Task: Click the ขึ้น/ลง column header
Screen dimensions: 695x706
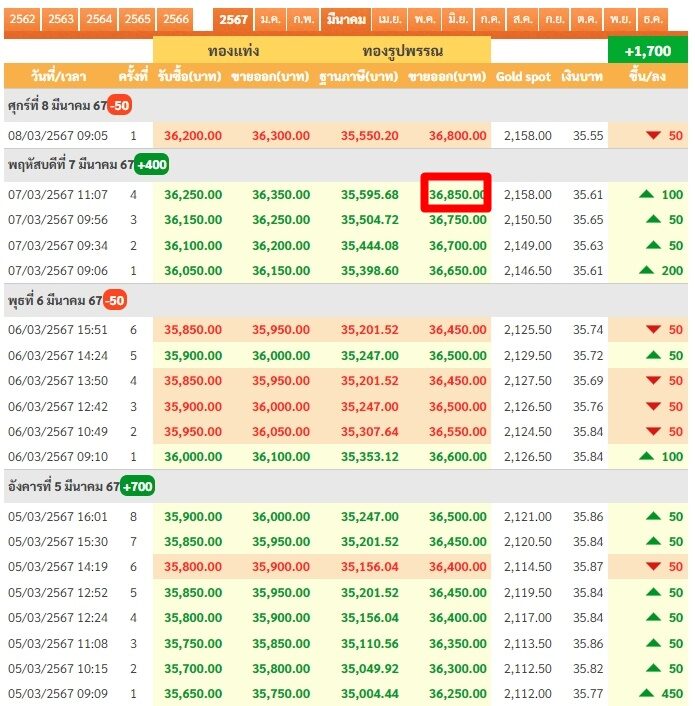Action: 647,76
